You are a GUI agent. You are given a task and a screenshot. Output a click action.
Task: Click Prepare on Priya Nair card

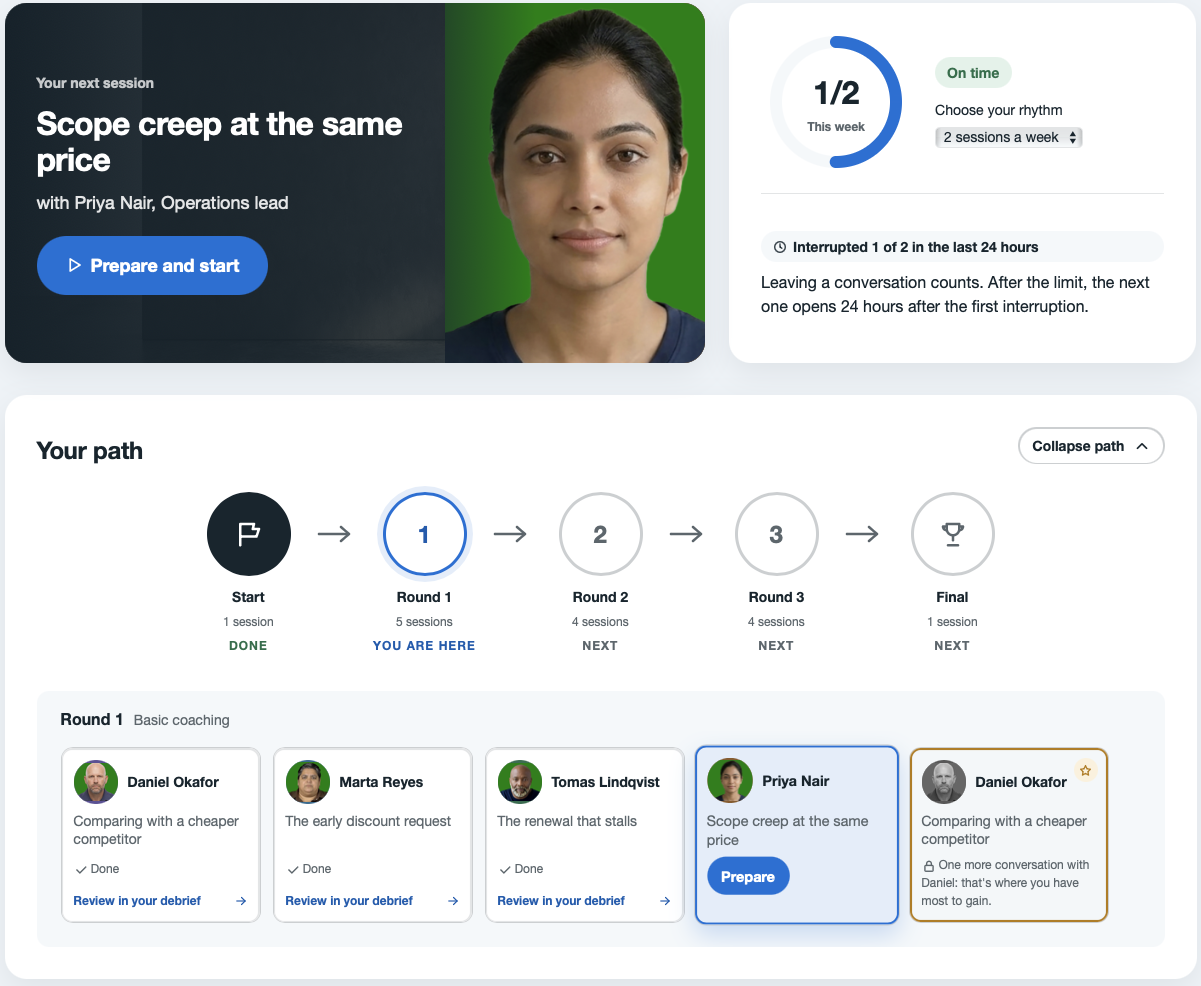click(x=748, y=877)
